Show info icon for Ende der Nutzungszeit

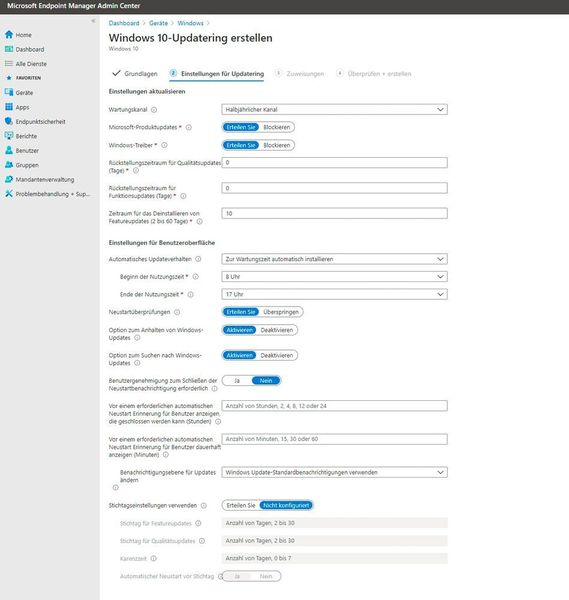click(x=191, y=295)
